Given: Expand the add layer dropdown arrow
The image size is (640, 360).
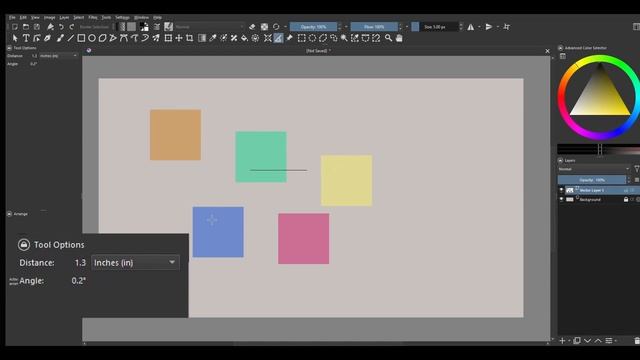Looking at the screenshot, I should (x=569, y=340).
